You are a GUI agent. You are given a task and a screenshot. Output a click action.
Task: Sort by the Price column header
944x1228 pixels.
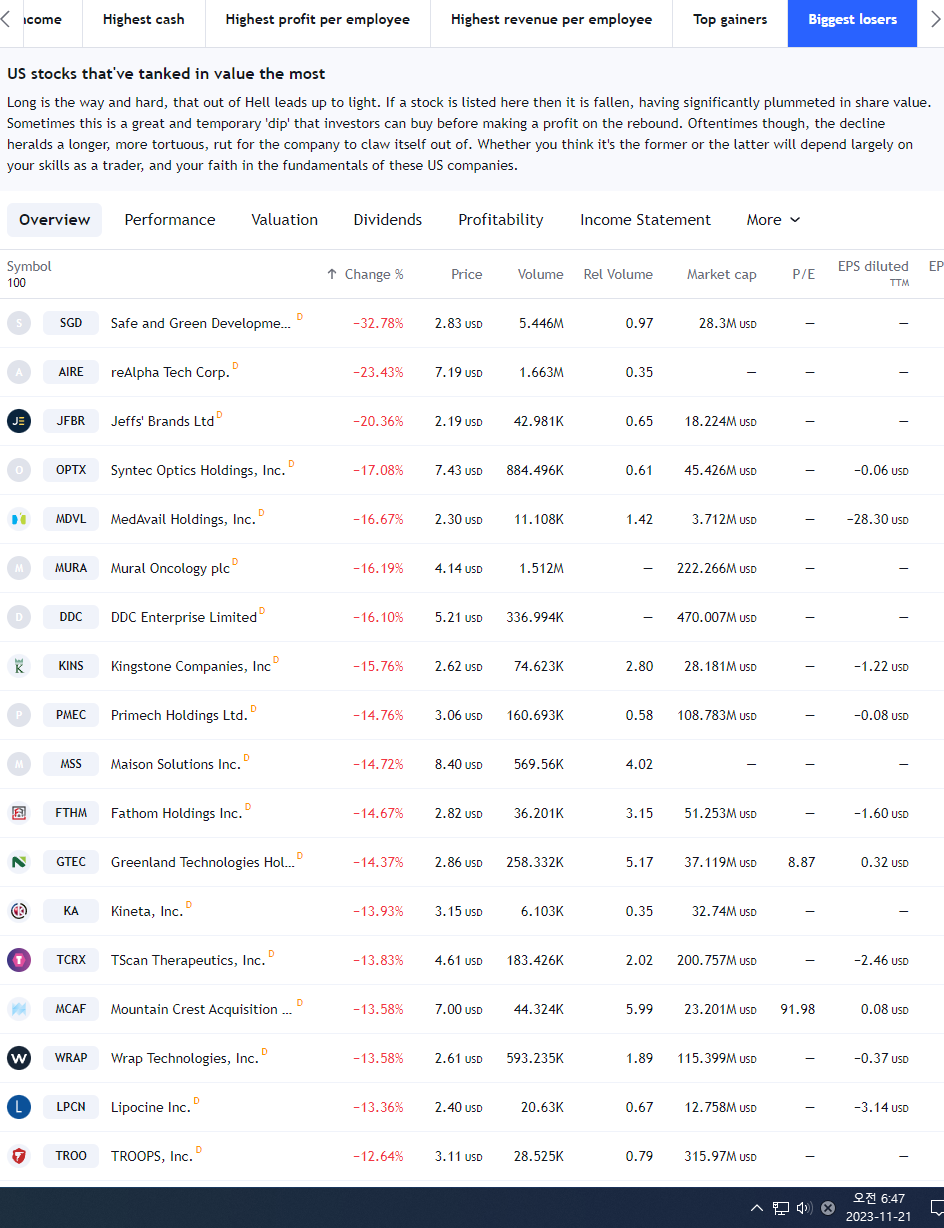point(466,274)
